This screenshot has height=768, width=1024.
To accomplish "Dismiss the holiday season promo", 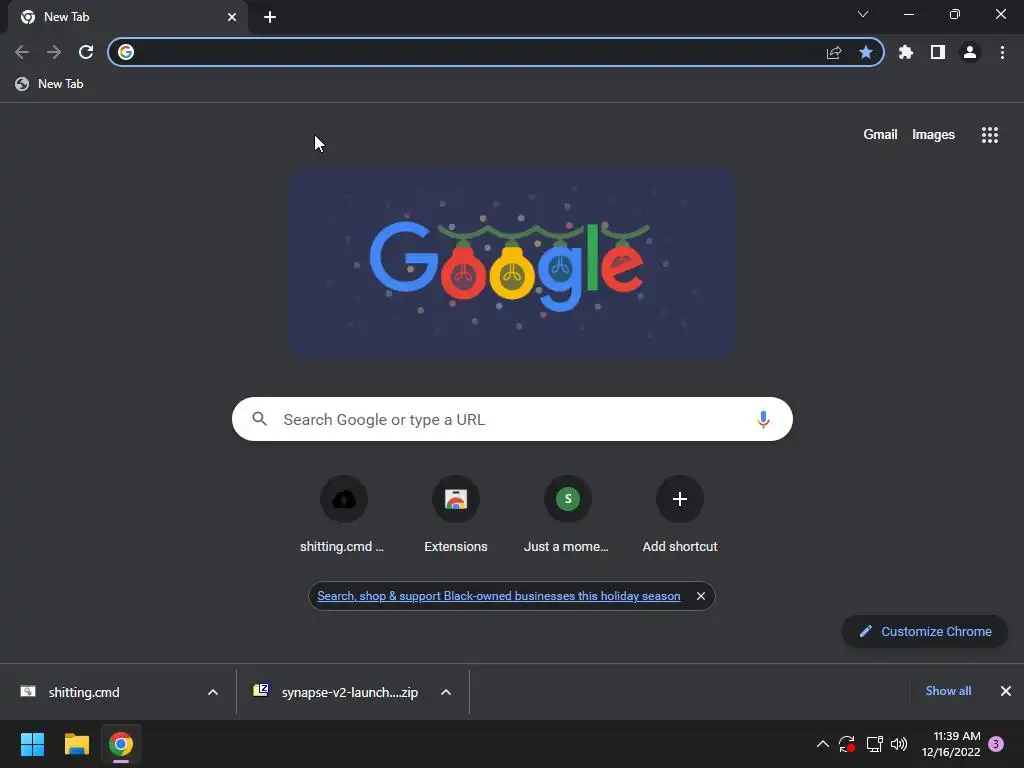I will coord(701,596).
